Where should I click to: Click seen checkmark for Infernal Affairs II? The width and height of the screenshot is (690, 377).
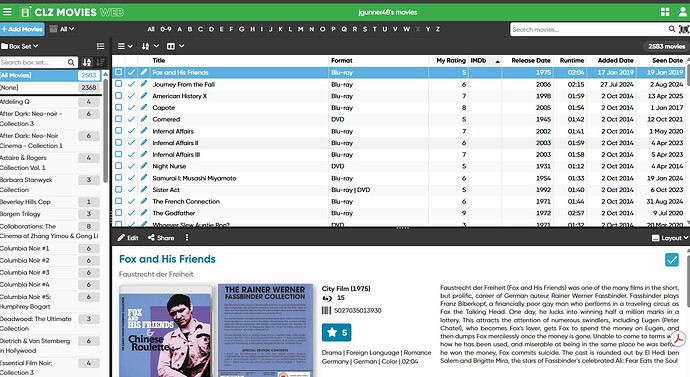[x=131, y=143]
